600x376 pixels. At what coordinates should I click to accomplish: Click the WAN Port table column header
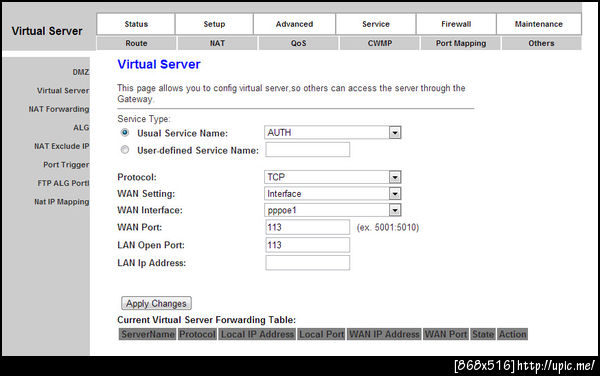pyautogui.click(x=446, y=334)
